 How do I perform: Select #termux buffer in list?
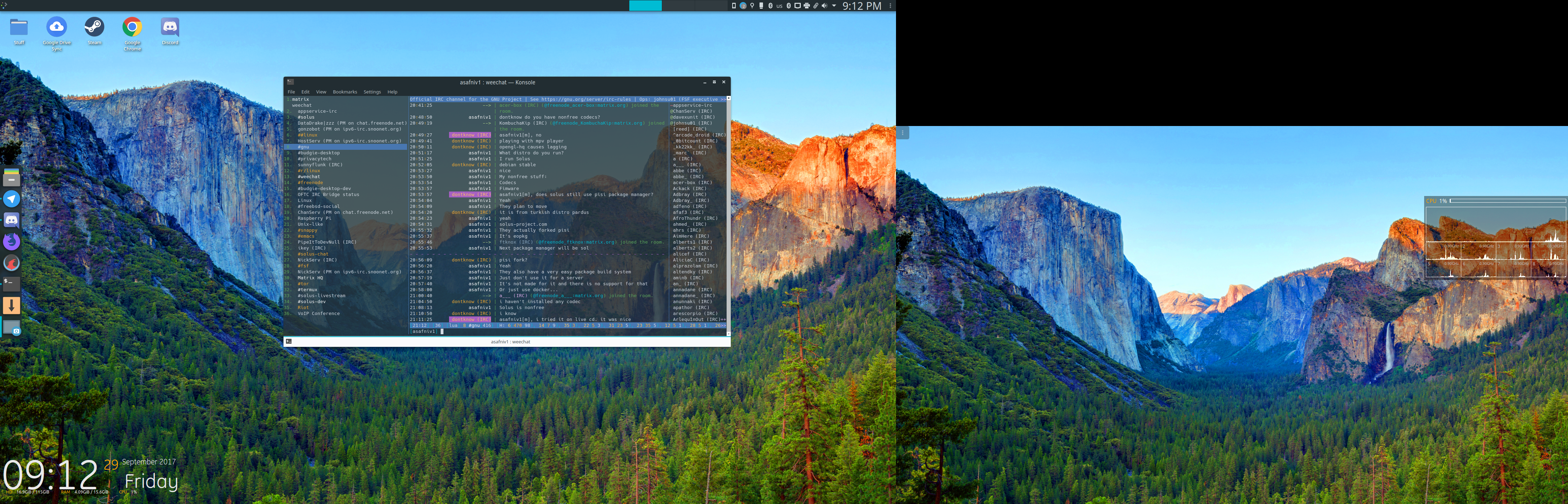pos(307,290)
